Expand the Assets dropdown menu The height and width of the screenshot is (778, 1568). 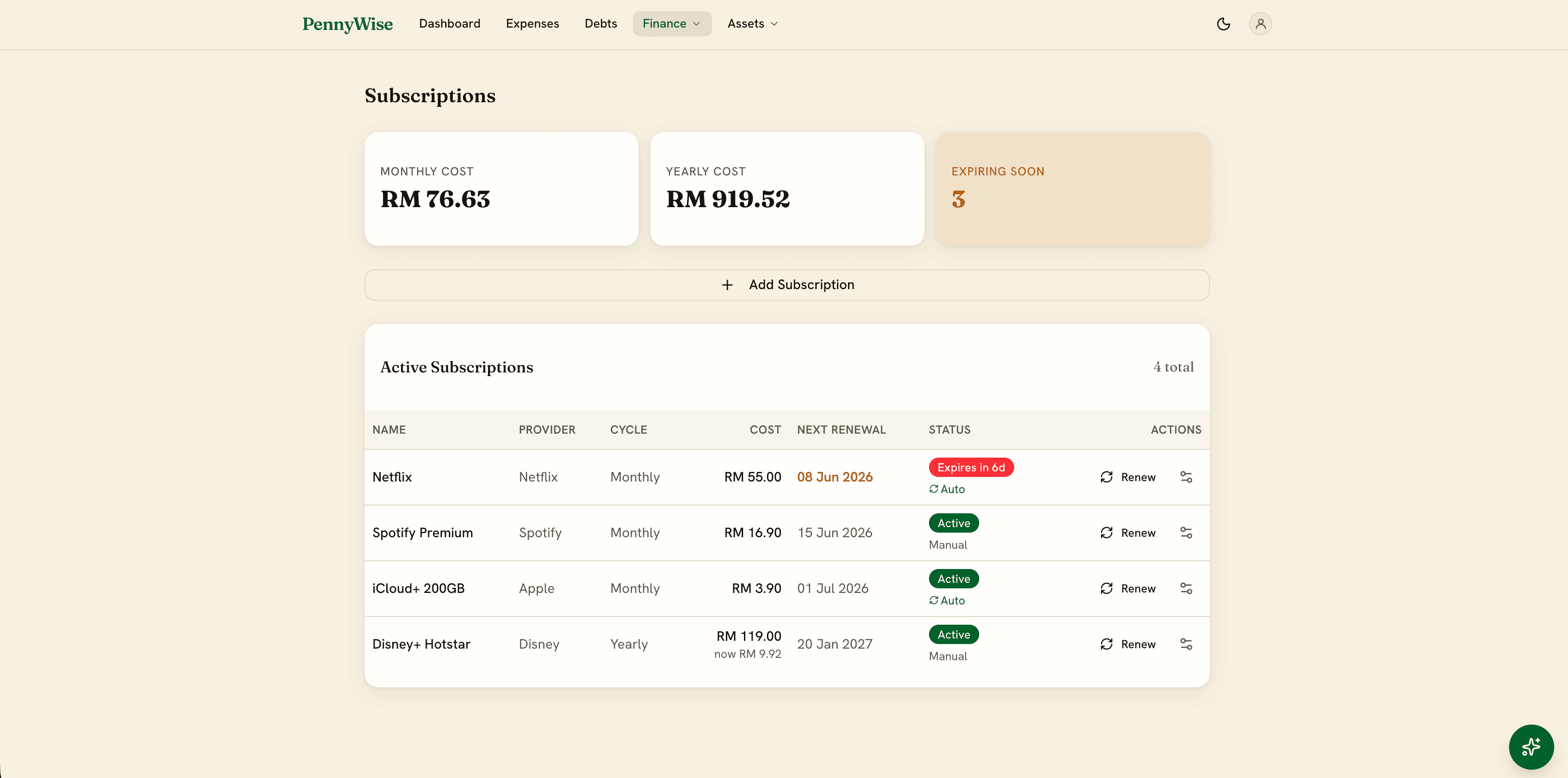pos(753,24)
